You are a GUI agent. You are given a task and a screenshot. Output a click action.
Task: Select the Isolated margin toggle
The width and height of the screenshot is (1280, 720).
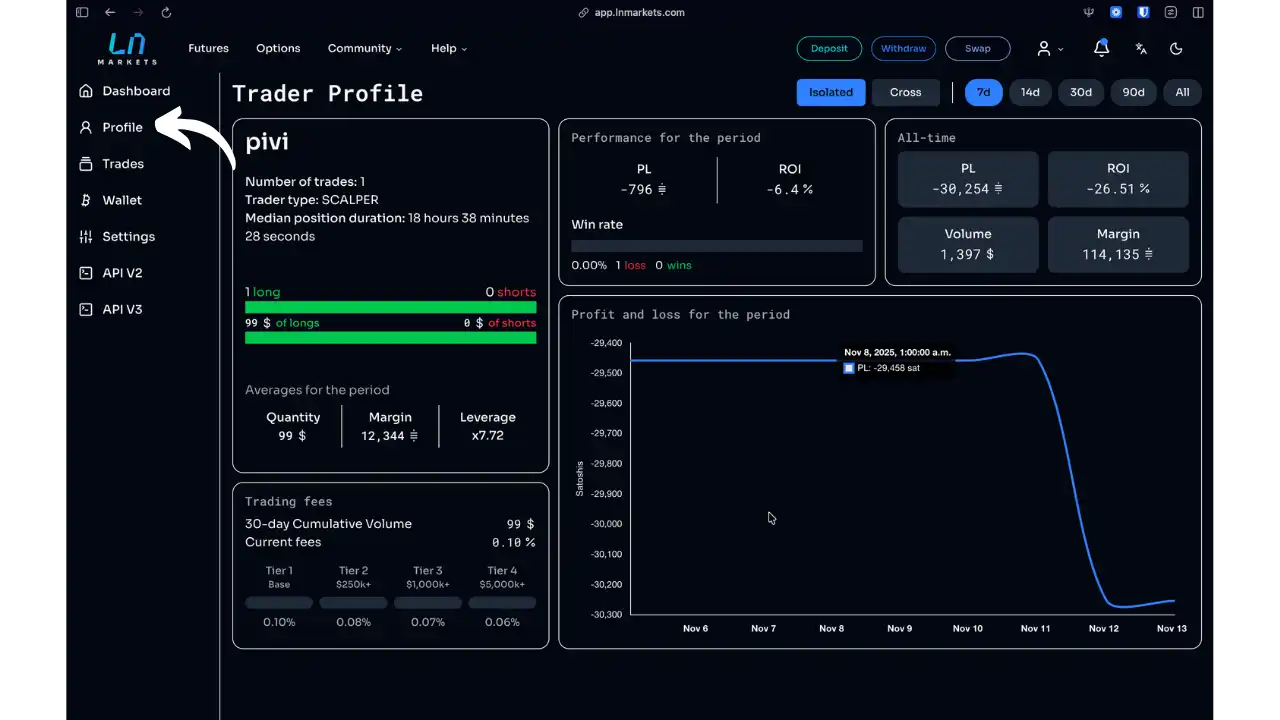pos(831,92)
